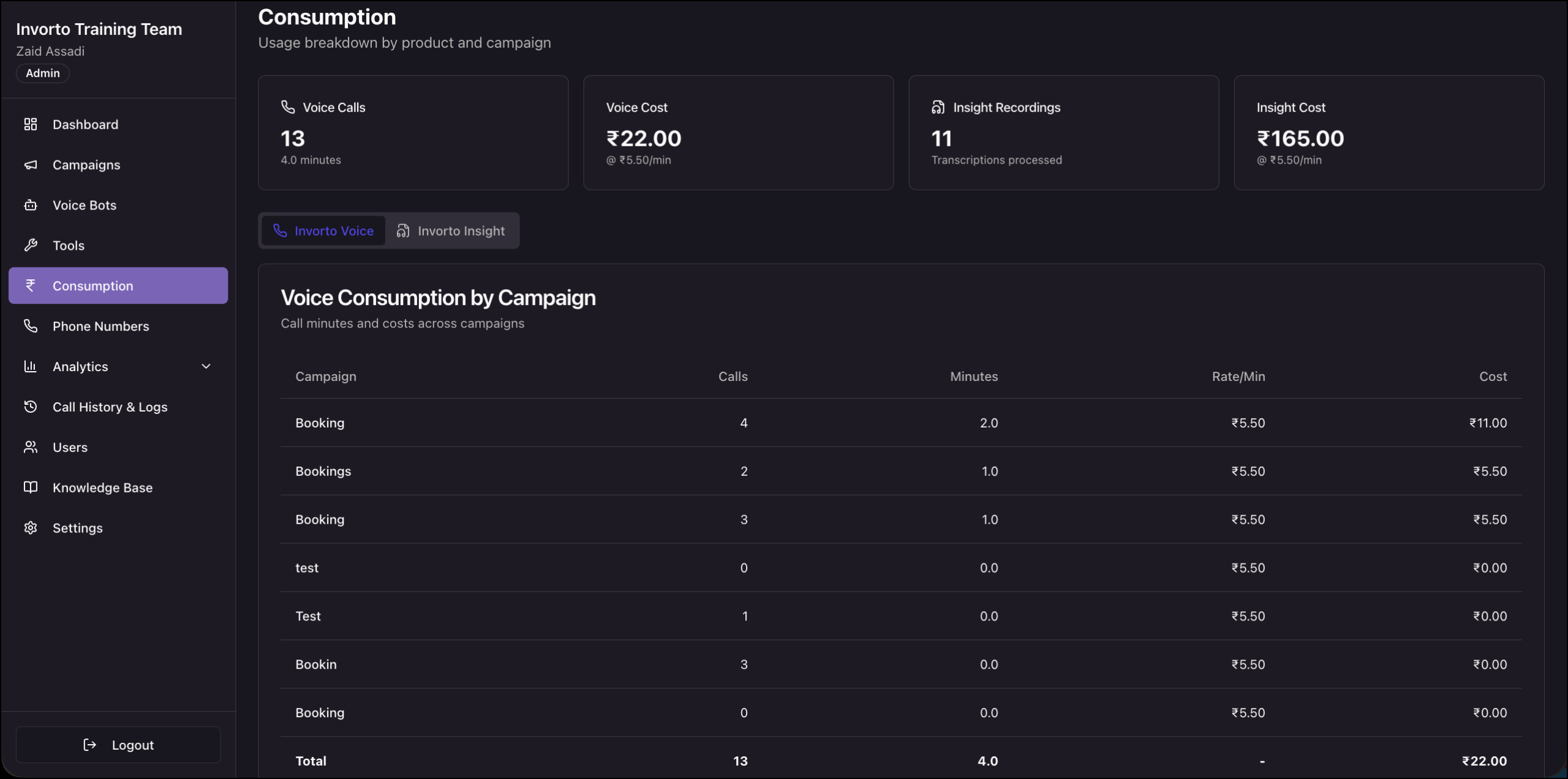
Task: Click the Rate/Min column header
Action: click(x=1238, y=376)
